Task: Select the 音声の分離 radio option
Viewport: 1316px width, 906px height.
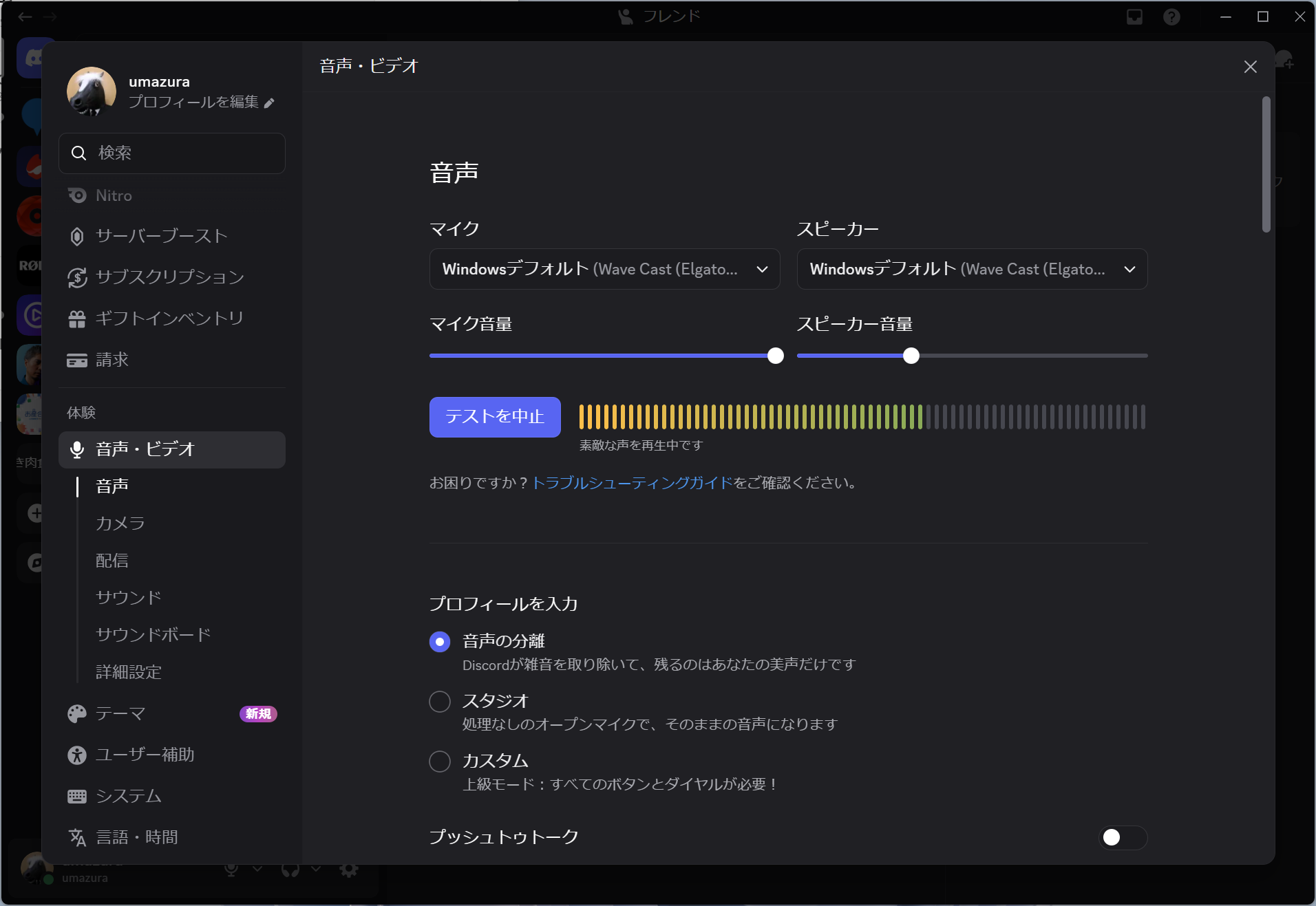Action: (440, 642)
